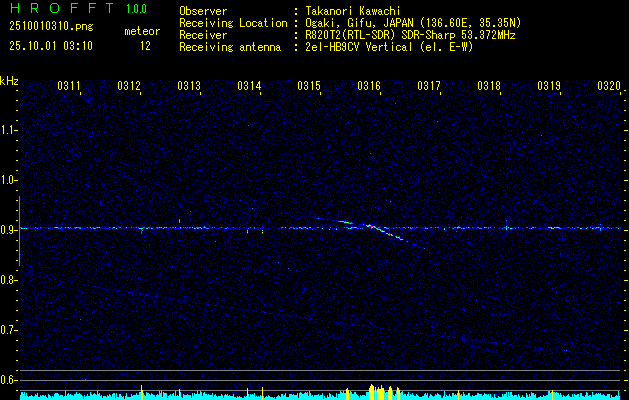
Task: Click the 0320 time marker
Action: (609, 85)
